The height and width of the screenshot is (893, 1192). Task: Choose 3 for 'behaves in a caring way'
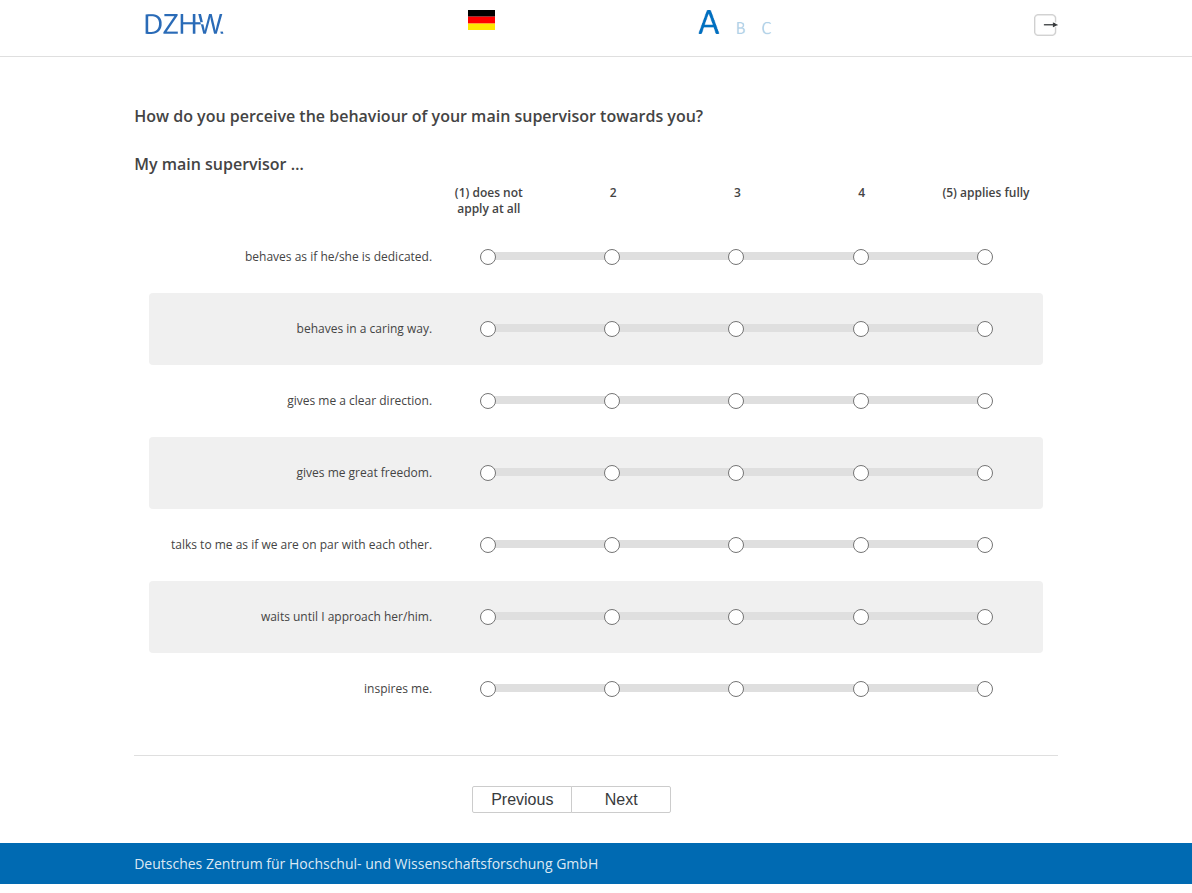(736, 329)
